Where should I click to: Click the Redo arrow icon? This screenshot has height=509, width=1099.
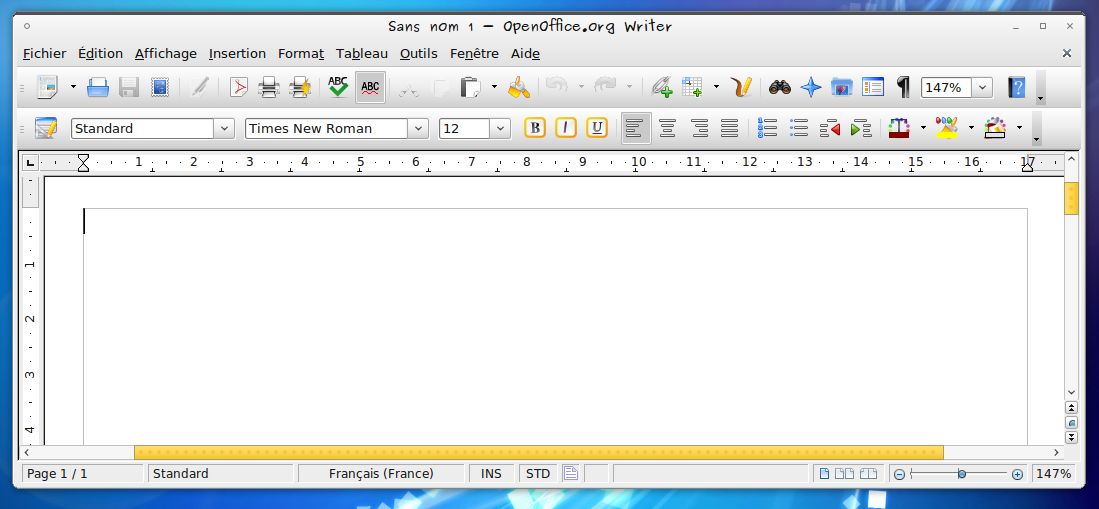(x=605, y=88)
